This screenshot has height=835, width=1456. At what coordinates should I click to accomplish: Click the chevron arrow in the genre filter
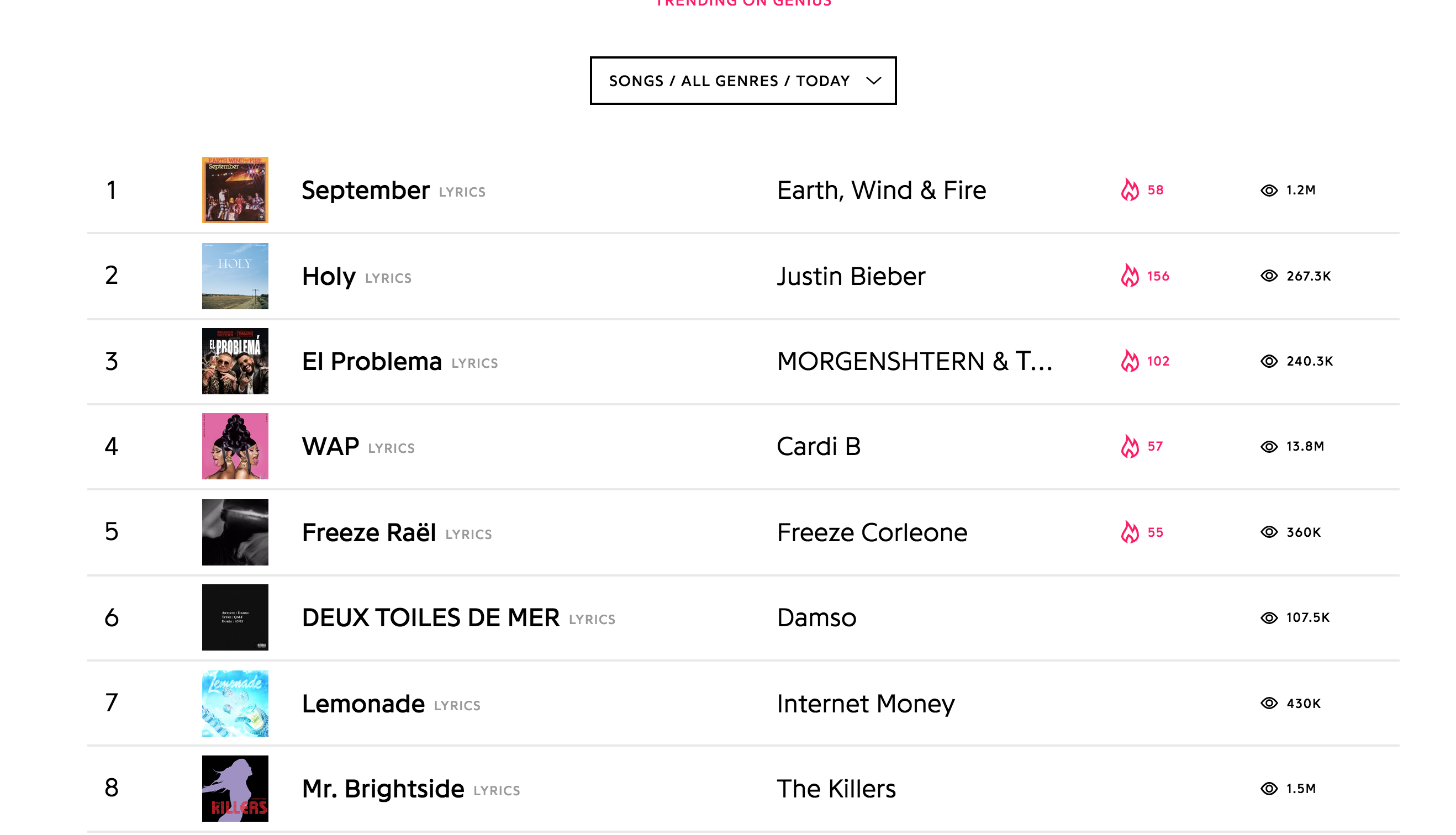[x=873, y=81]
